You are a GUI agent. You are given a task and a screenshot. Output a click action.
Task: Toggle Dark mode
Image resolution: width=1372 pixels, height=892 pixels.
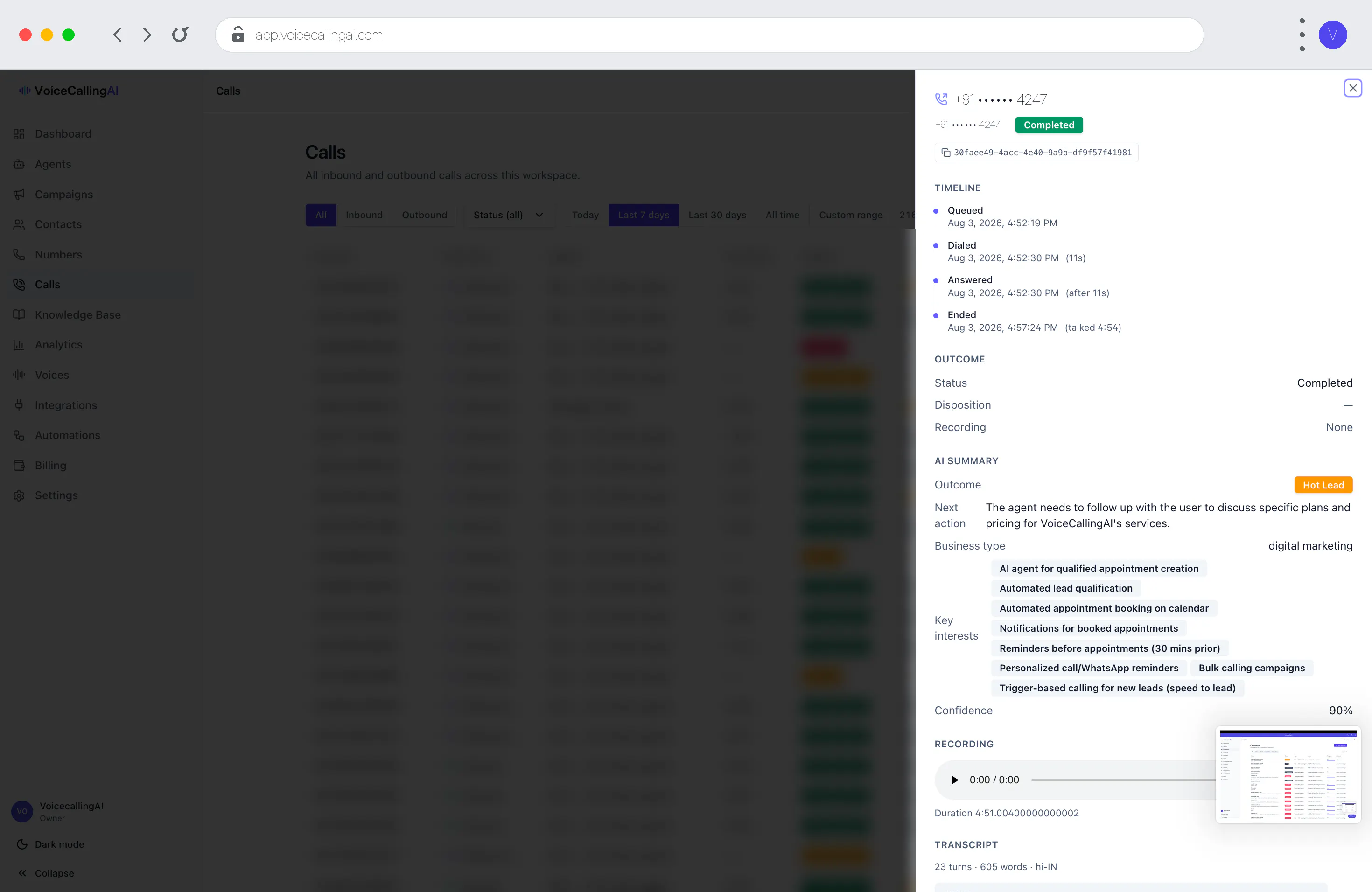(x=50, y=844)
